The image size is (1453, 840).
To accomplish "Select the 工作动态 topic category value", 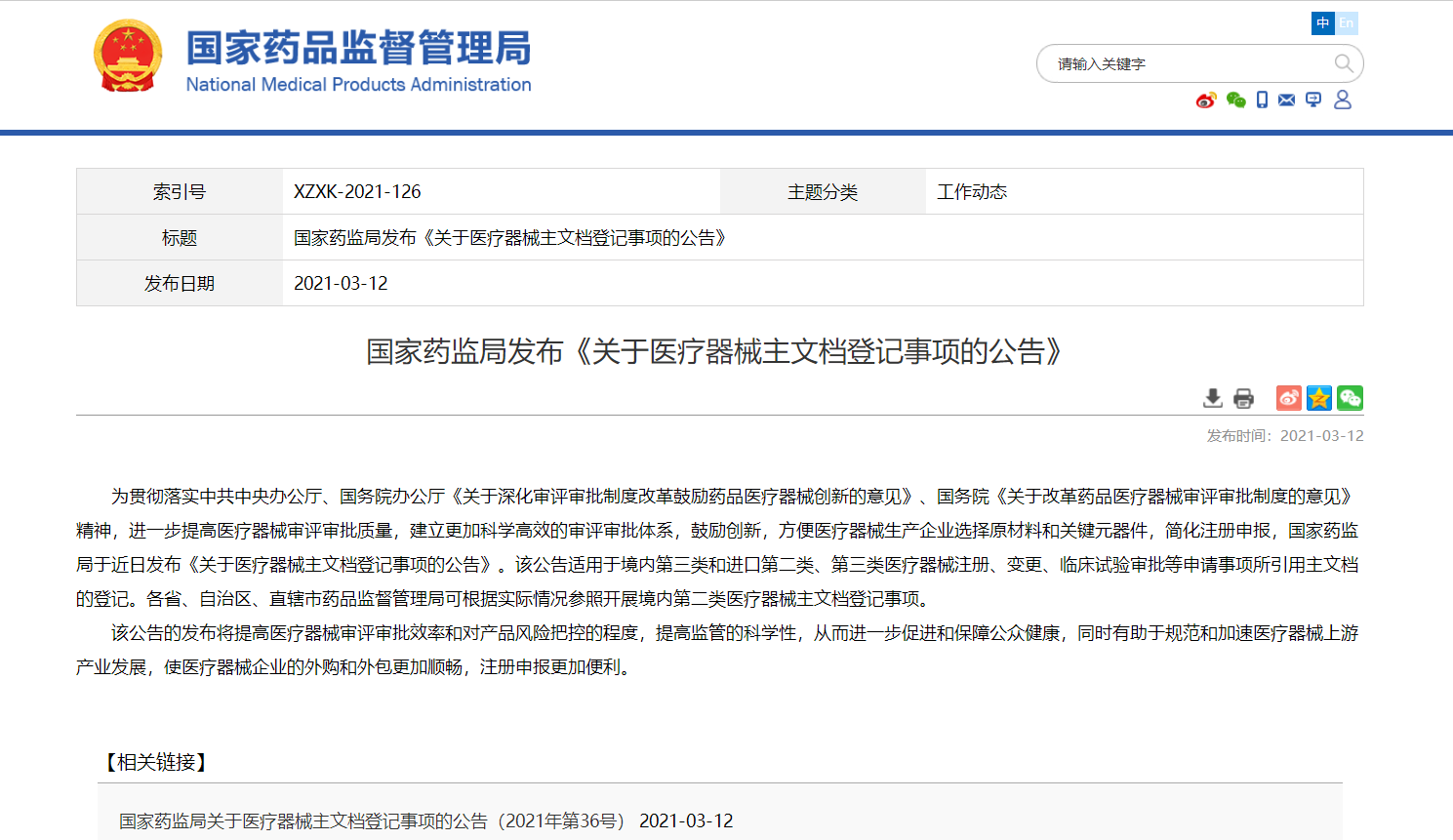I will tap(972, 192).
